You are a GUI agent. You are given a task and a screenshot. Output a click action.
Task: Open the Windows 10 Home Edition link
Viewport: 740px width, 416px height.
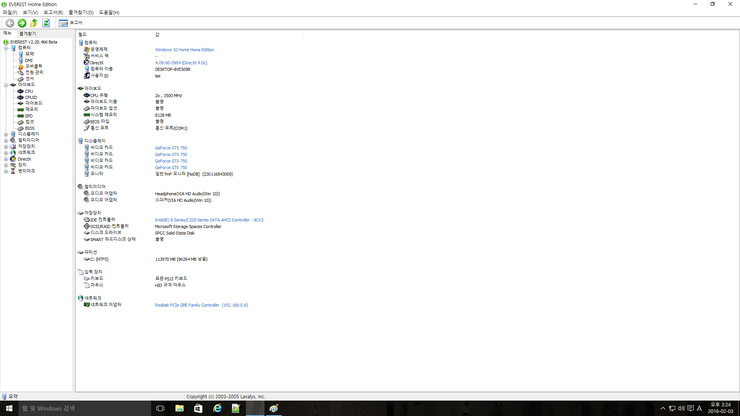click(185, 50)
